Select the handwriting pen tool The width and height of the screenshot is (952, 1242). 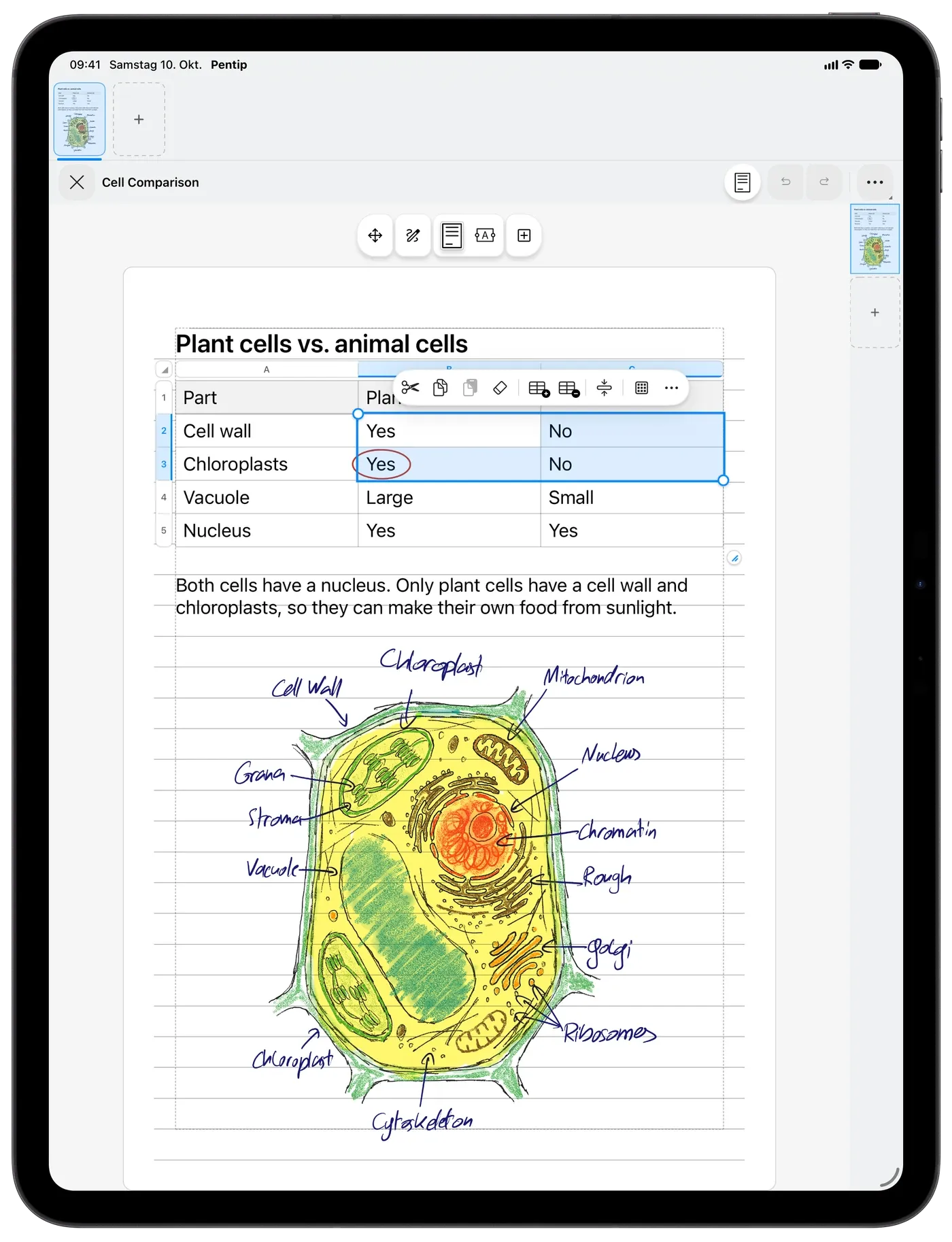413,235
